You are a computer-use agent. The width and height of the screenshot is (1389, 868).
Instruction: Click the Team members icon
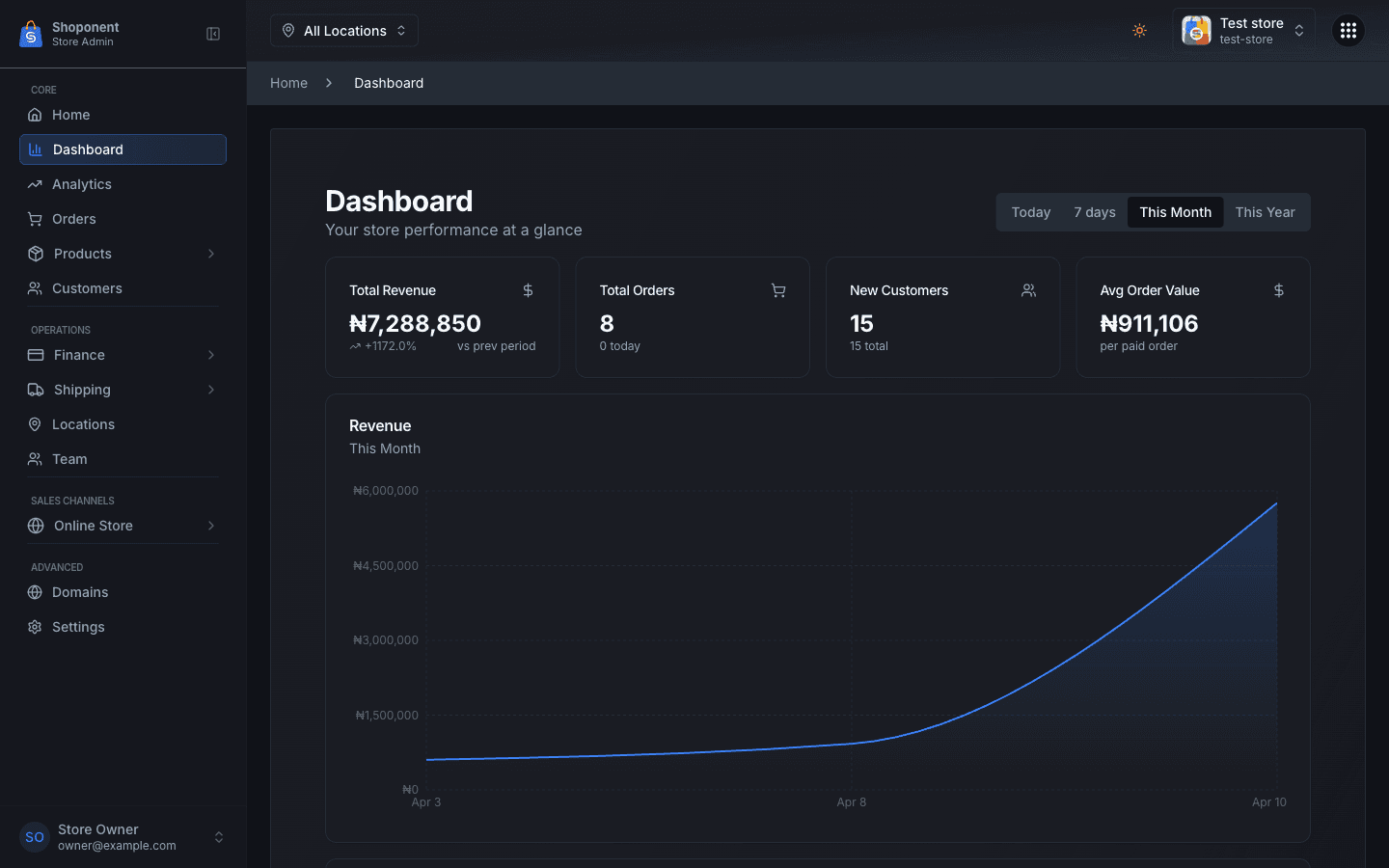point(35,459)
